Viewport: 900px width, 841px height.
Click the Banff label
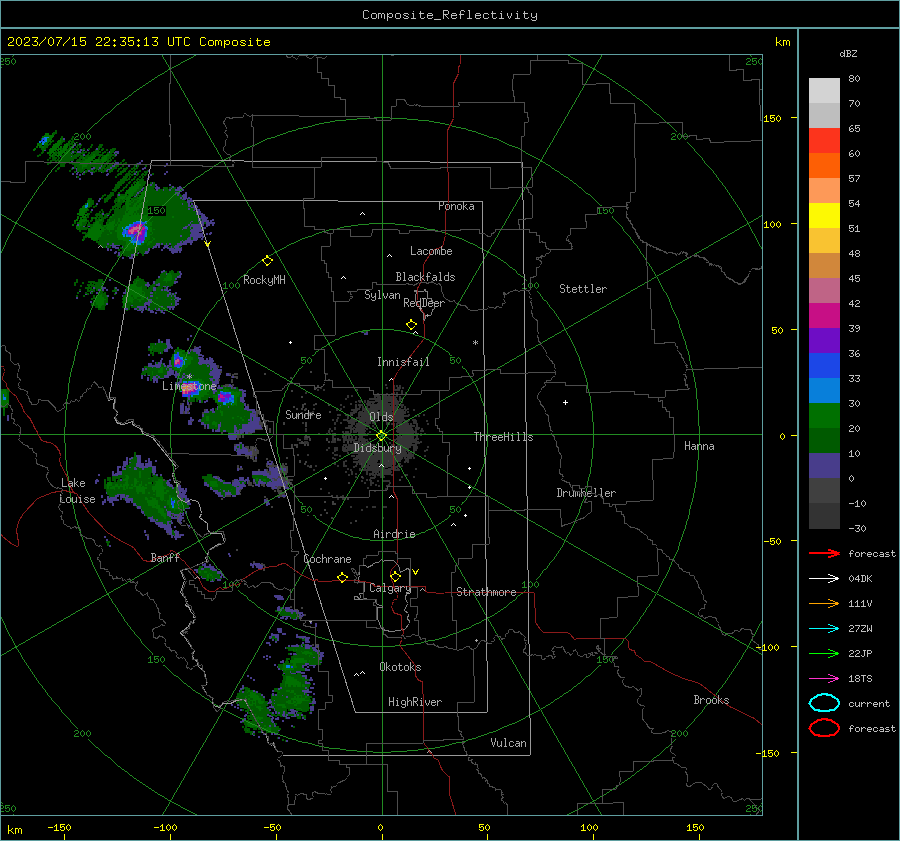click(x=165, y=557)
